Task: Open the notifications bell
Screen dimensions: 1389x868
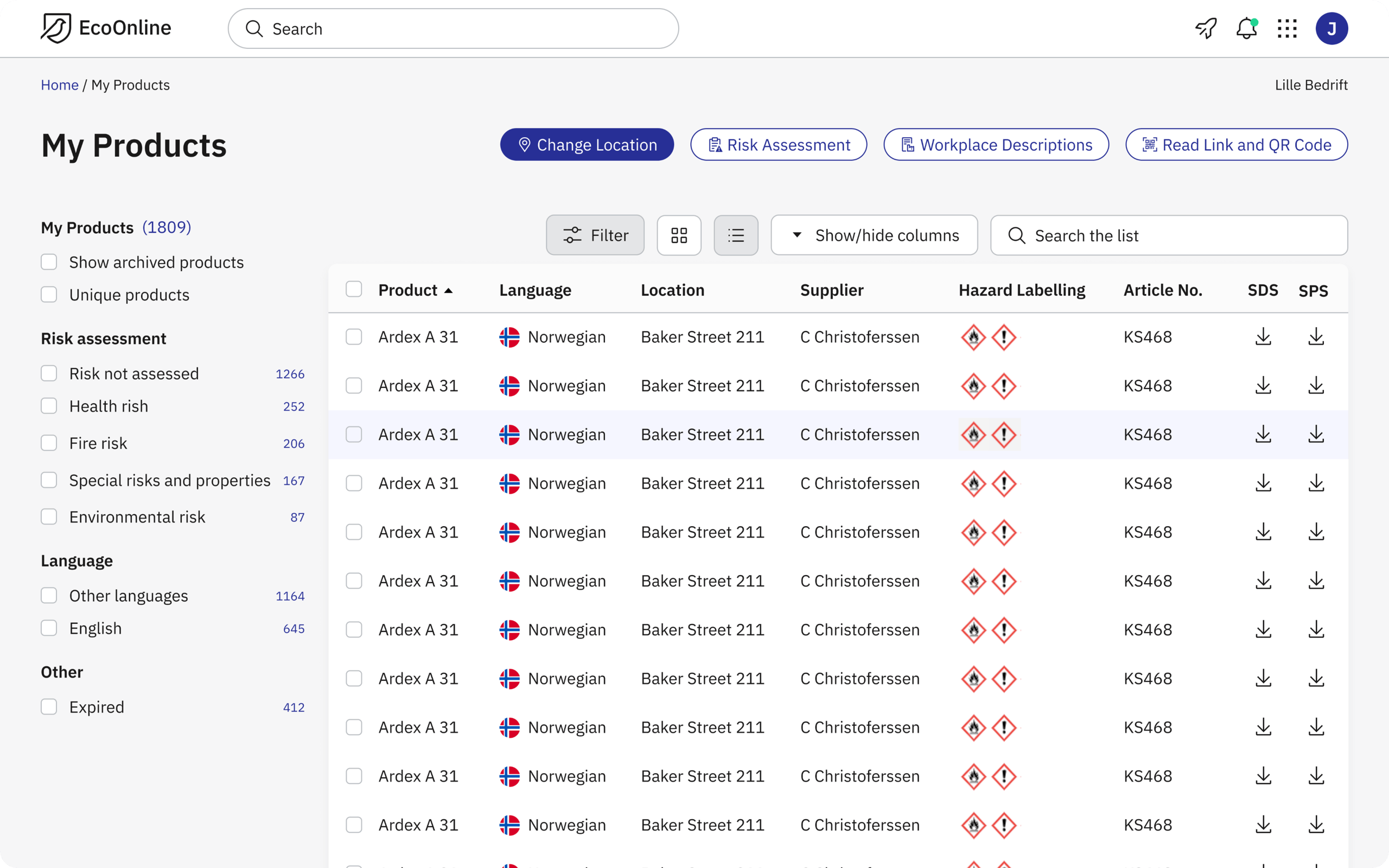Action: click(x=1246, y=28)
